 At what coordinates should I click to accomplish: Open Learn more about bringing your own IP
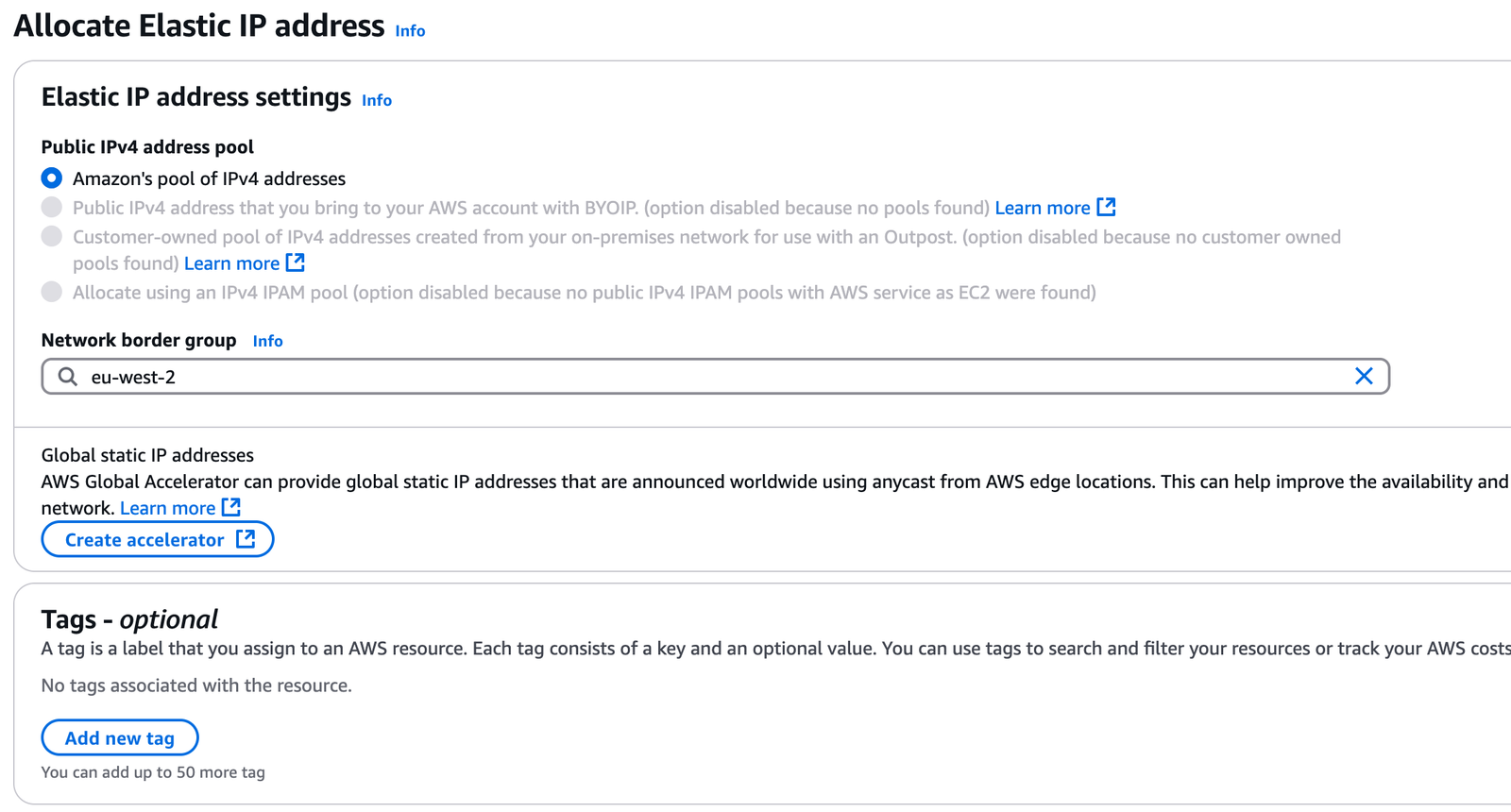coord(1044,207)
